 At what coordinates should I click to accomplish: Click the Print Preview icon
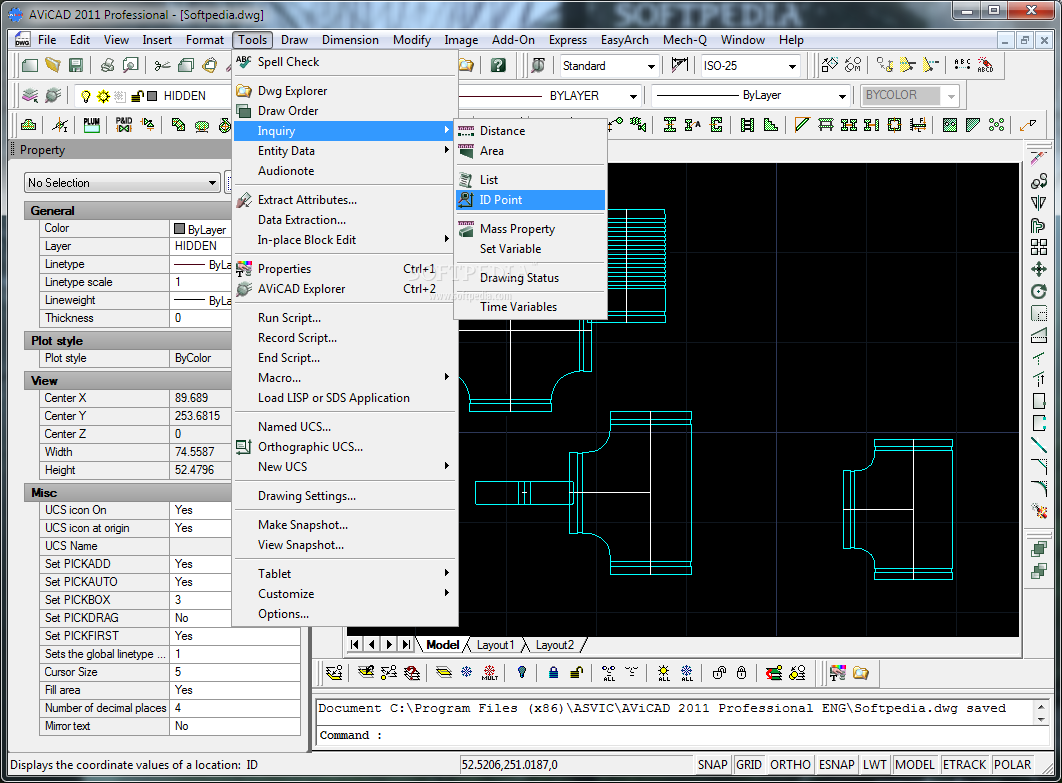click(131, 65)
